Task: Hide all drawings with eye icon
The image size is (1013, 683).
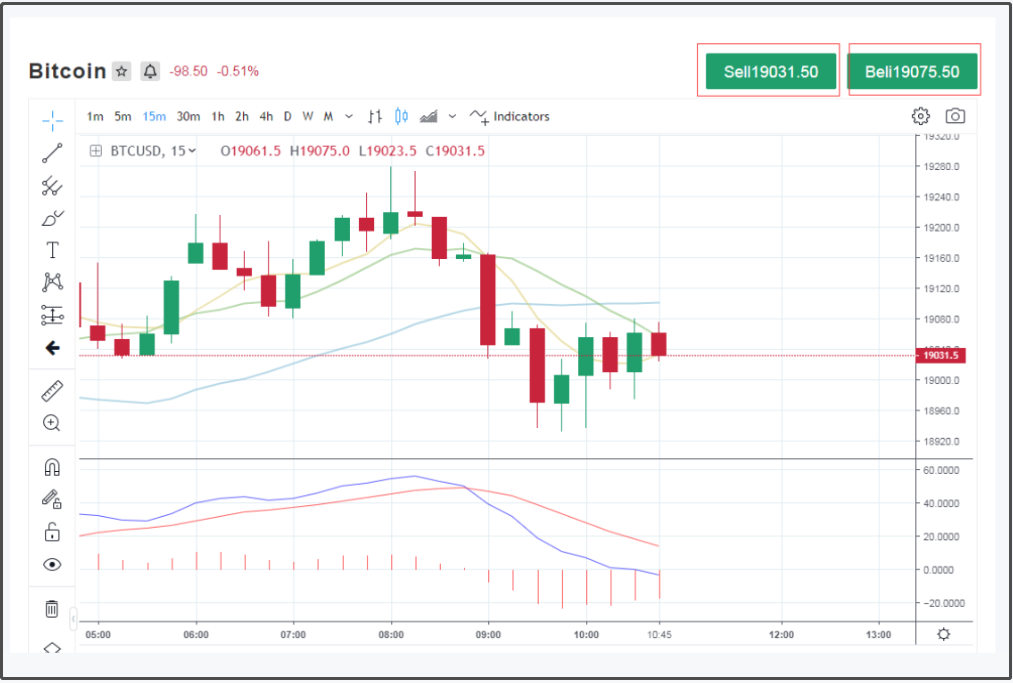Action: coord(52,564)
